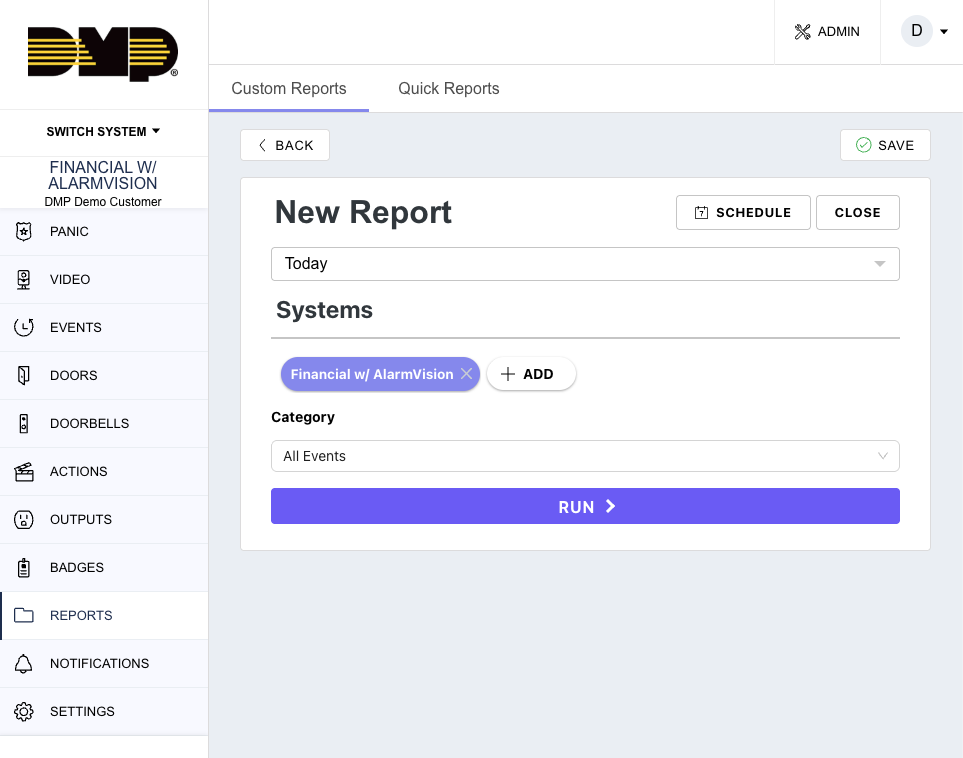Click the FINANCIAL W/ ALARMVISION system name
This screenshot has width=963, height=758.
coord(103,175)
